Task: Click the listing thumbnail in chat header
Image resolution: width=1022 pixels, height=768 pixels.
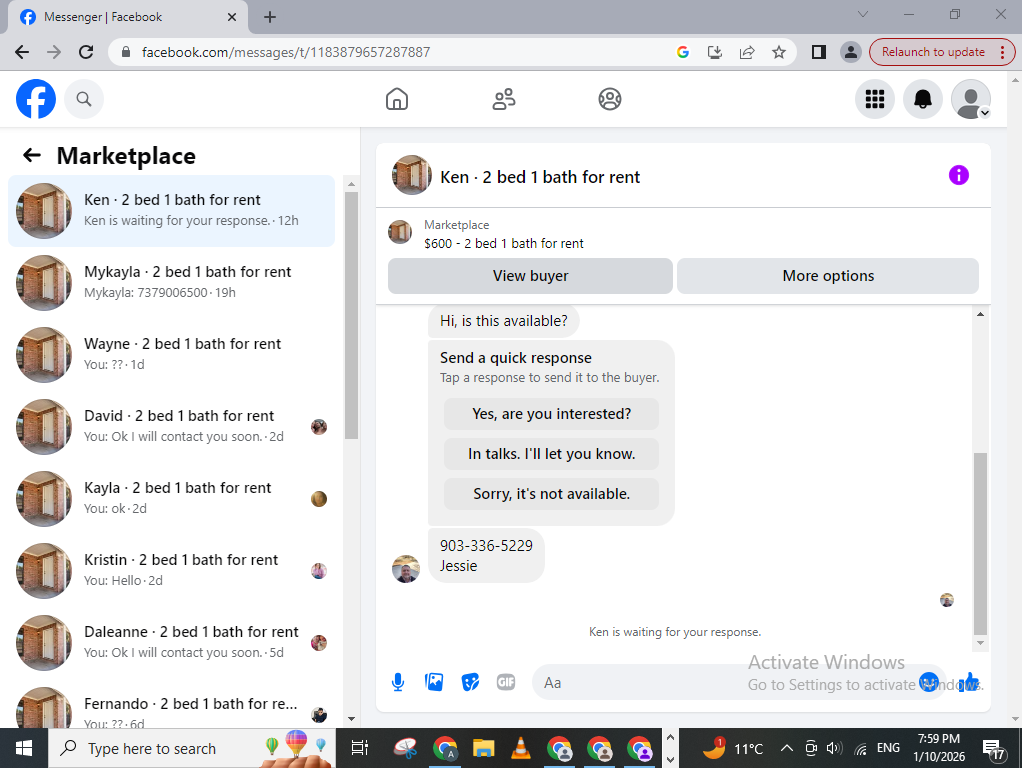Action: click(x=411, y=175)
